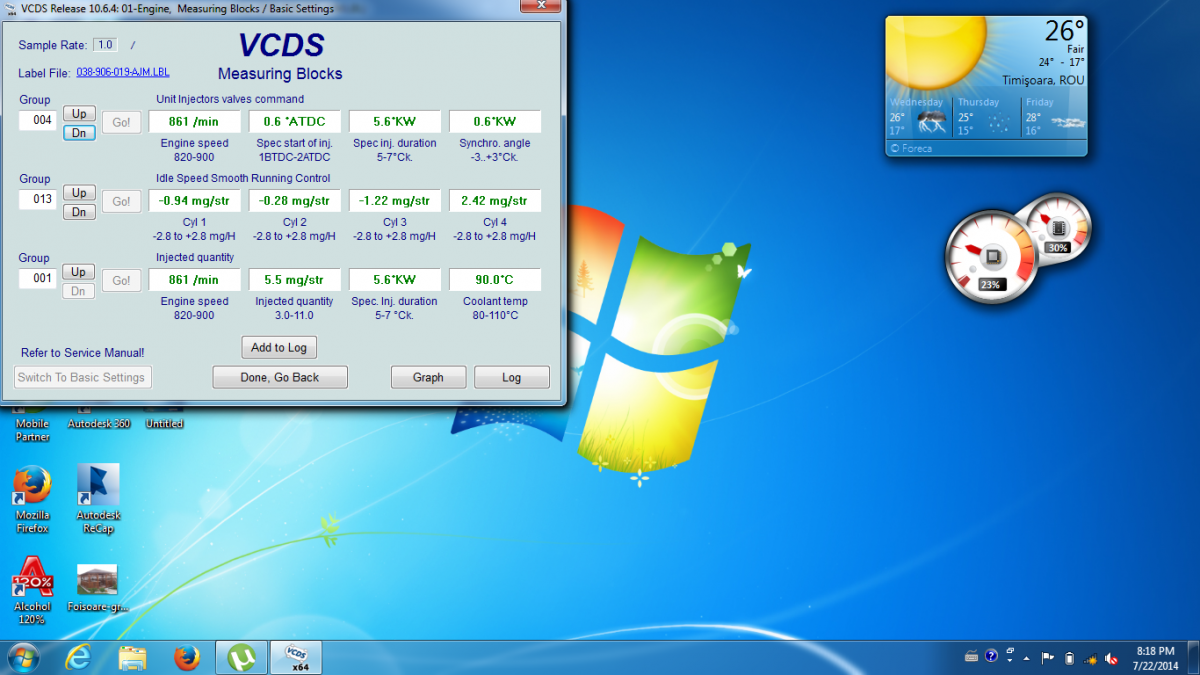Launch Internet Explorer from the taskbar

(x=78, y=657)
